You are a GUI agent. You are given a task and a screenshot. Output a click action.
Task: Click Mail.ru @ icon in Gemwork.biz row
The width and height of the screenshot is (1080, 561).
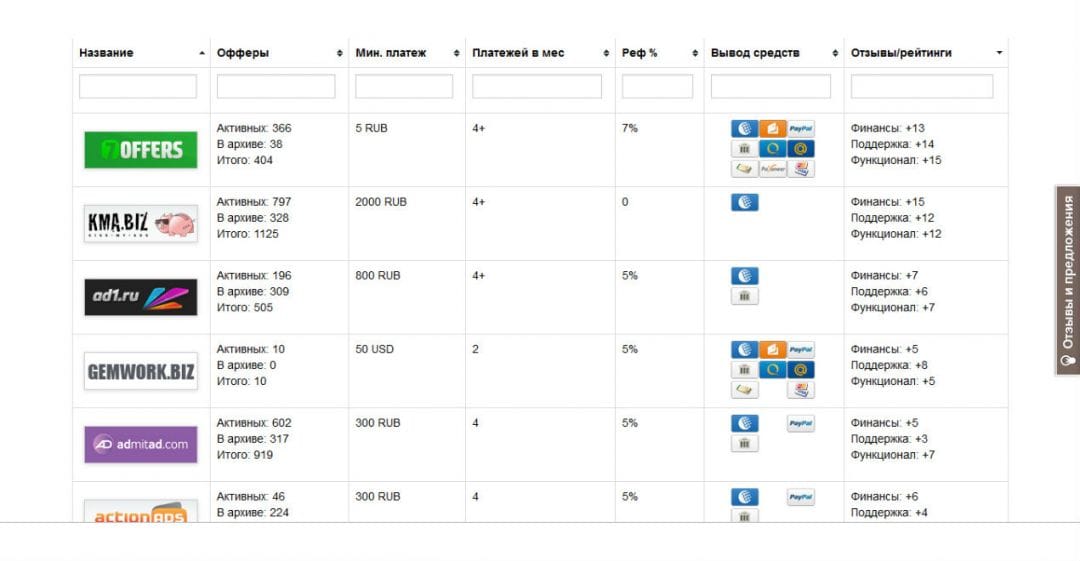[800, 370]
